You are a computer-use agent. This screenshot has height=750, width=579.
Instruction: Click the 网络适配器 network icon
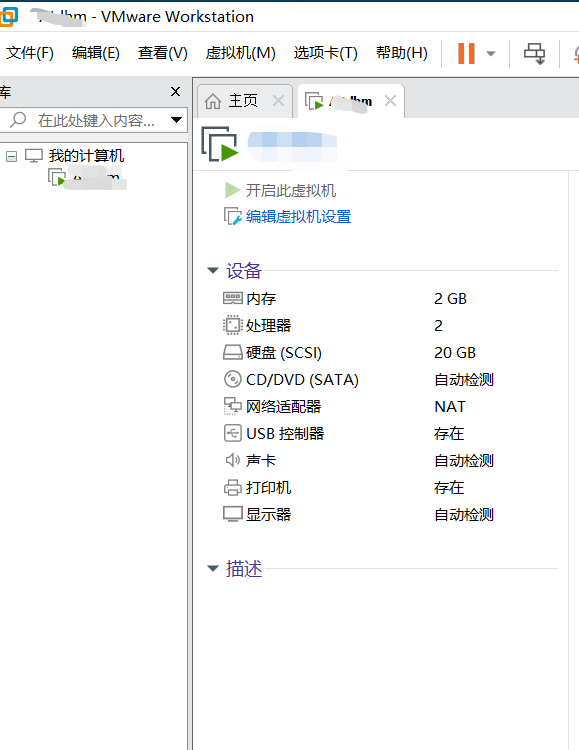tap(233, 406)
